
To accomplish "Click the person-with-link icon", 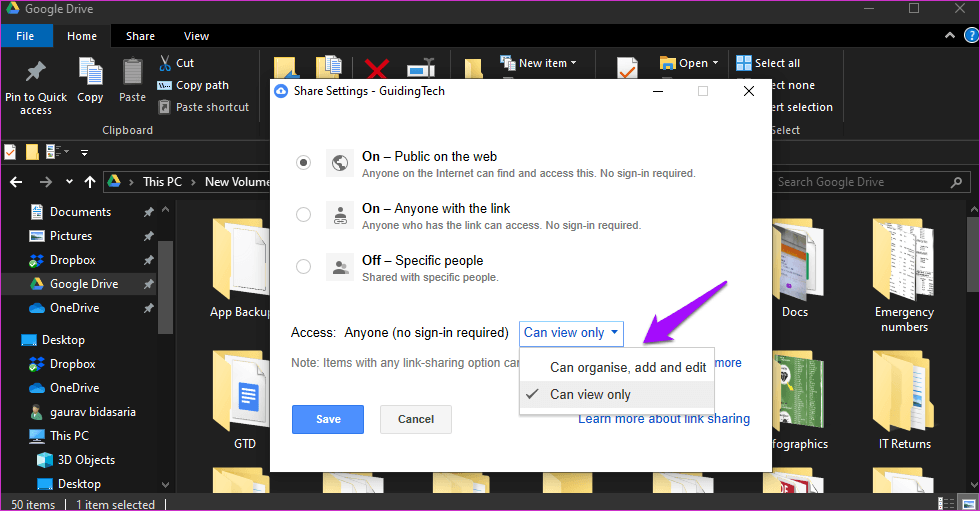I will (340, 215).
